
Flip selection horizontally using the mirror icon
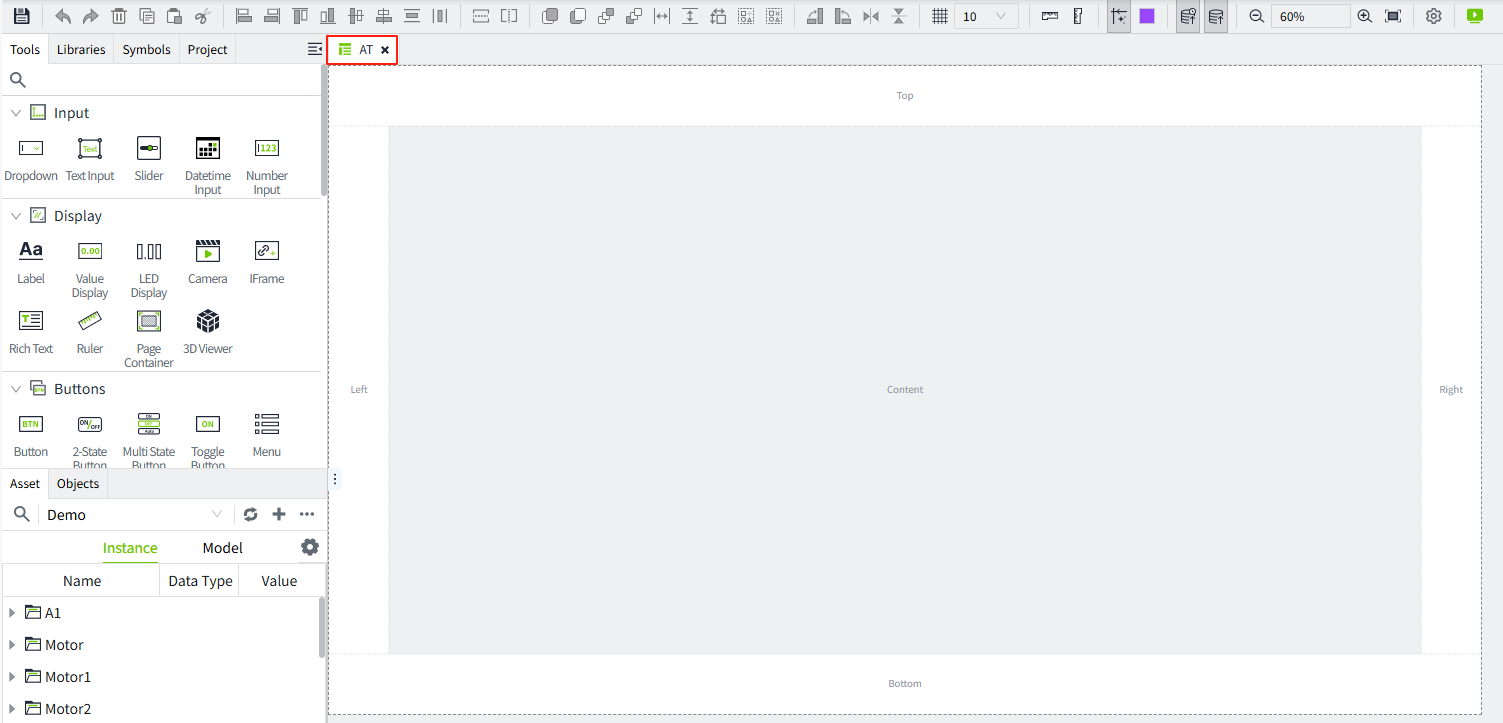click(870, 16)
